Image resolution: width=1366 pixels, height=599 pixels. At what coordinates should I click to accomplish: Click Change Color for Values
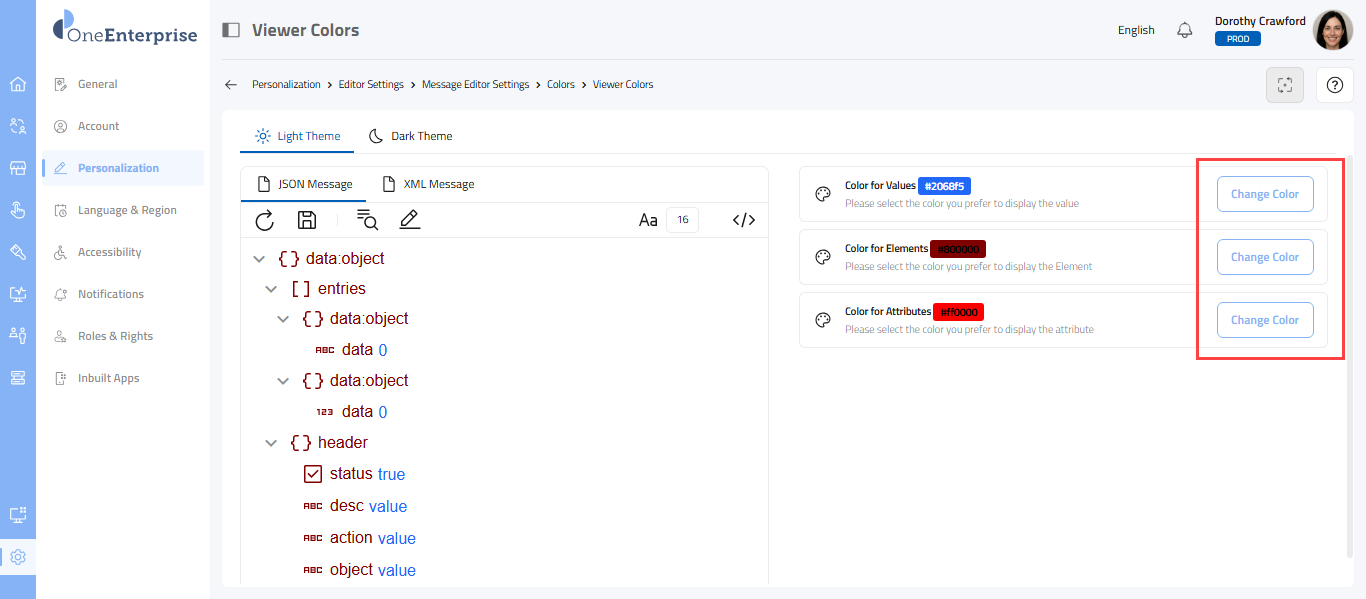[1264, 194]
